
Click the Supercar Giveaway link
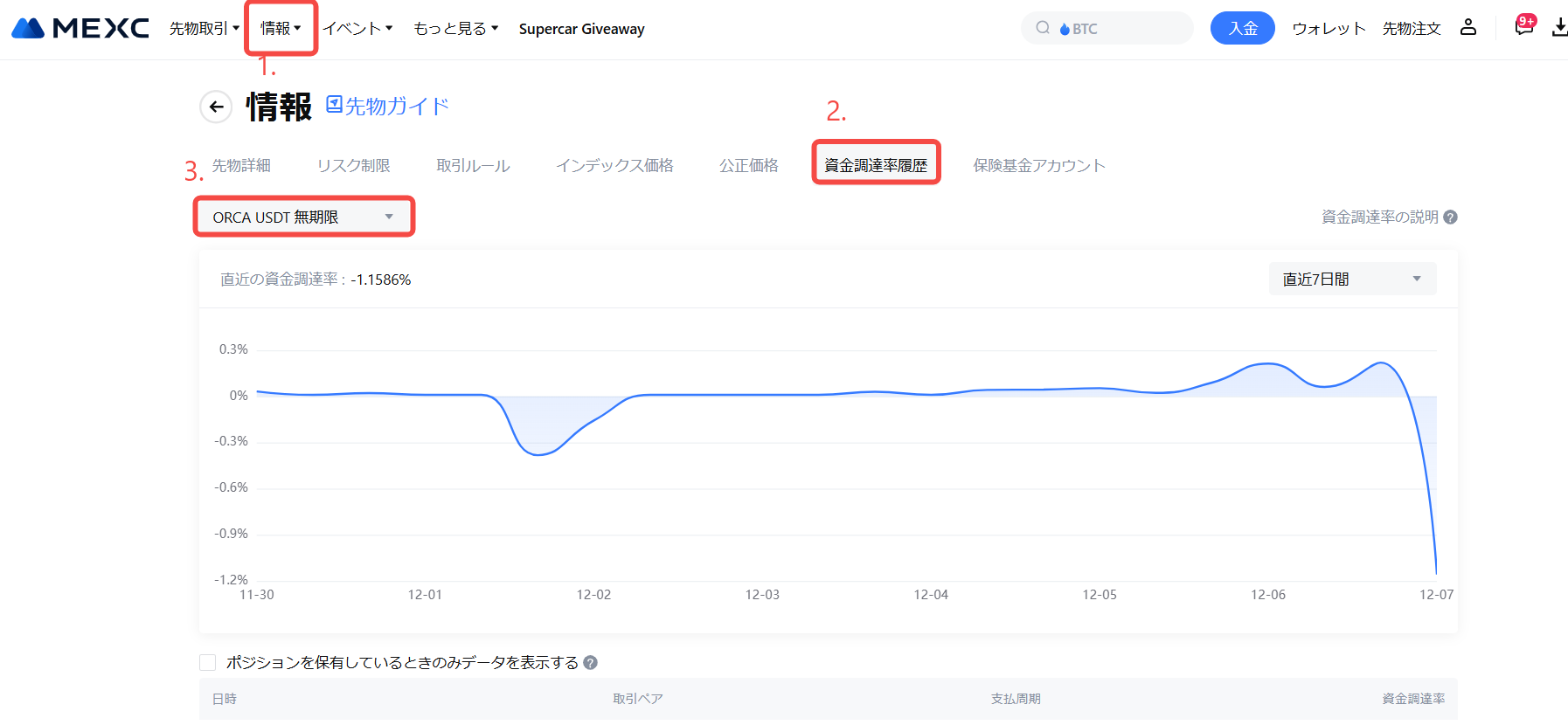[581, 29]
